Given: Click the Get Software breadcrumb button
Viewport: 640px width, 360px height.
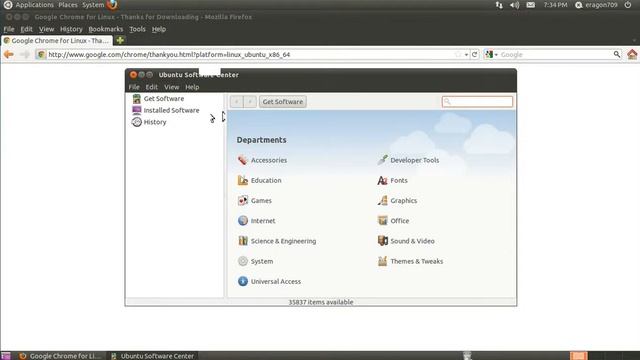Looking at the screenshot, I should click(x=282, y=102).
